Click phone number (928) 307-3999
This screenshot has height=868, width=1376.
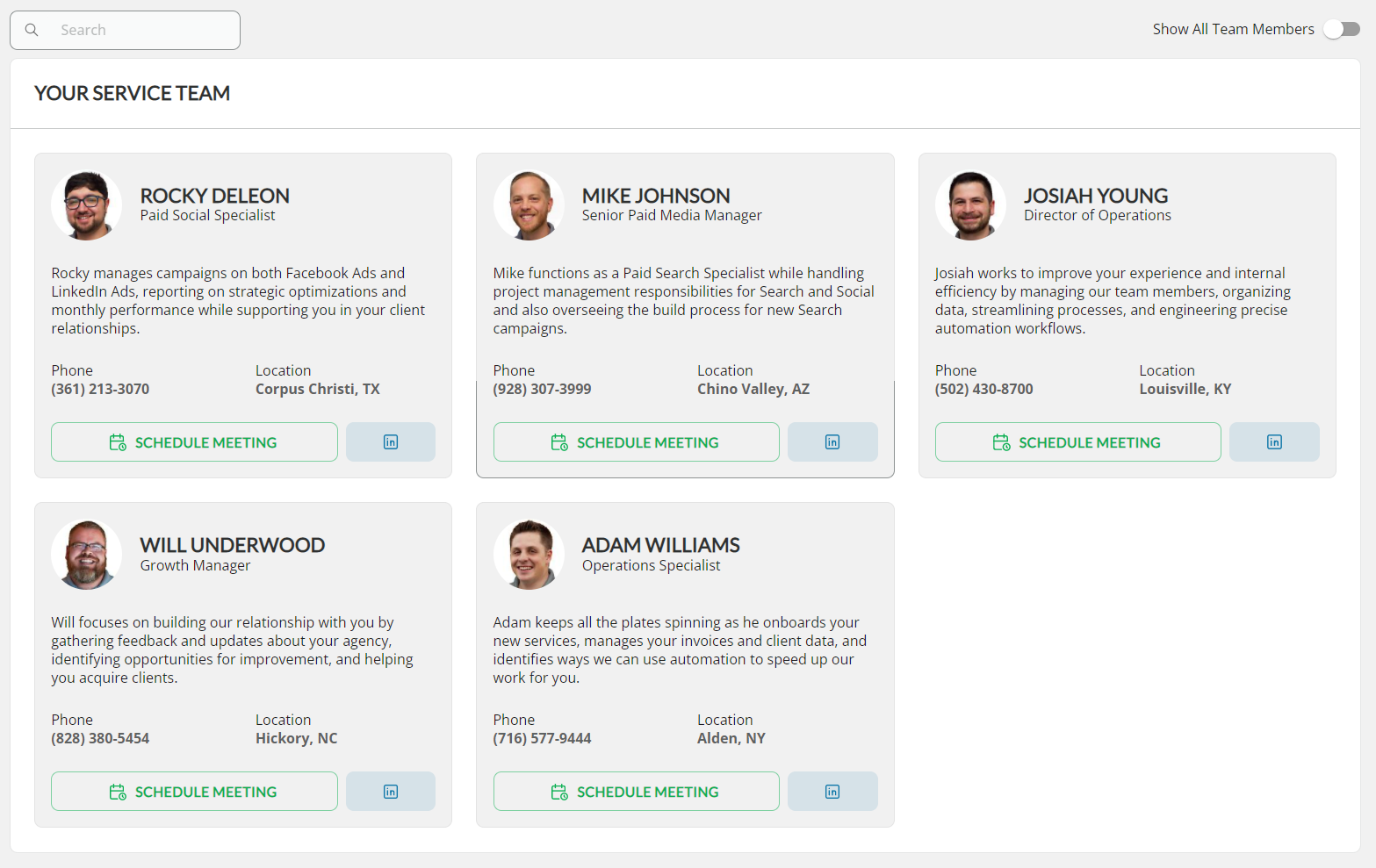(543, 389)
